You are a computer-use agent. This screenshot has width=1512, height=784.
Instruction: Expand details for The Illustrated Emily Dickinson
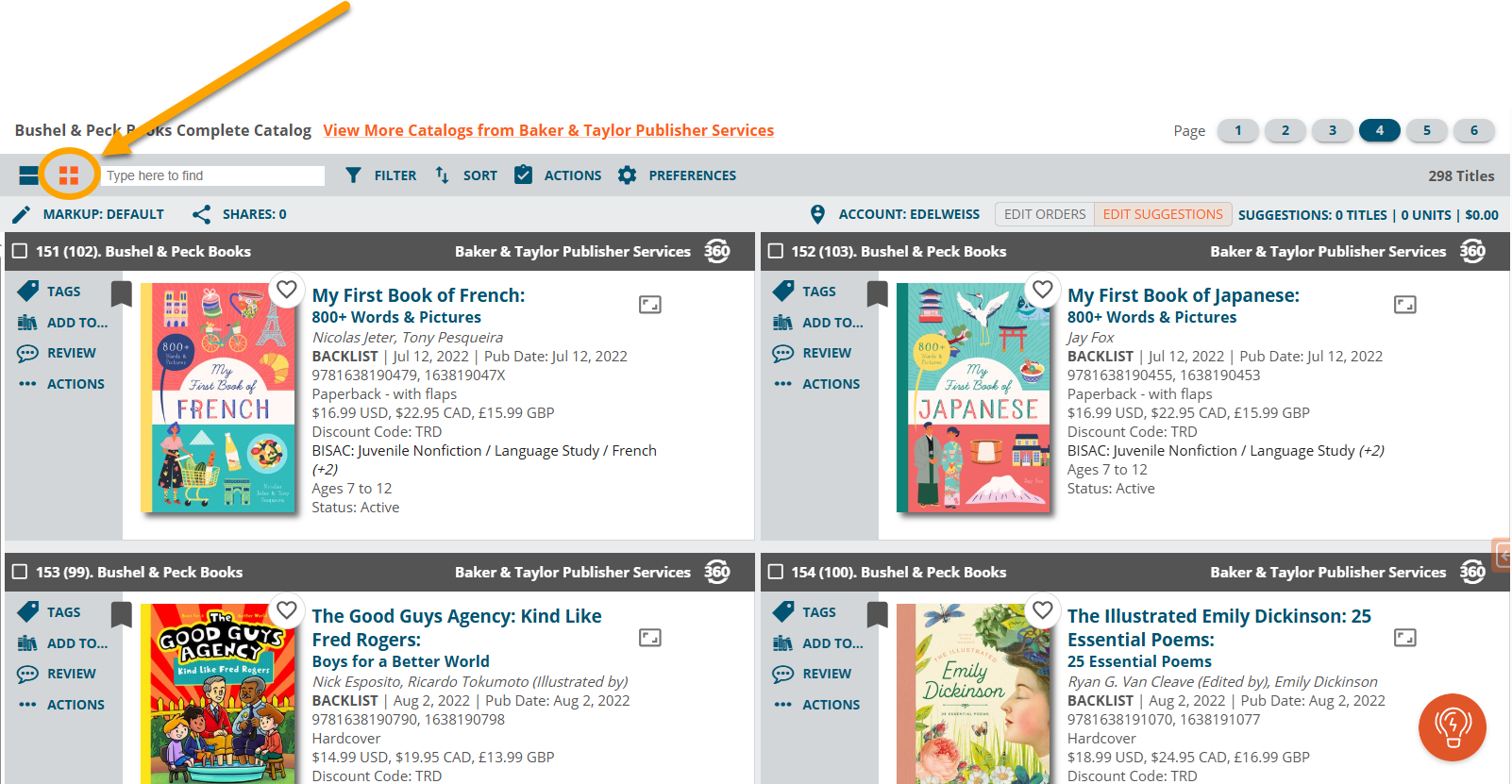click(1405, 637)
